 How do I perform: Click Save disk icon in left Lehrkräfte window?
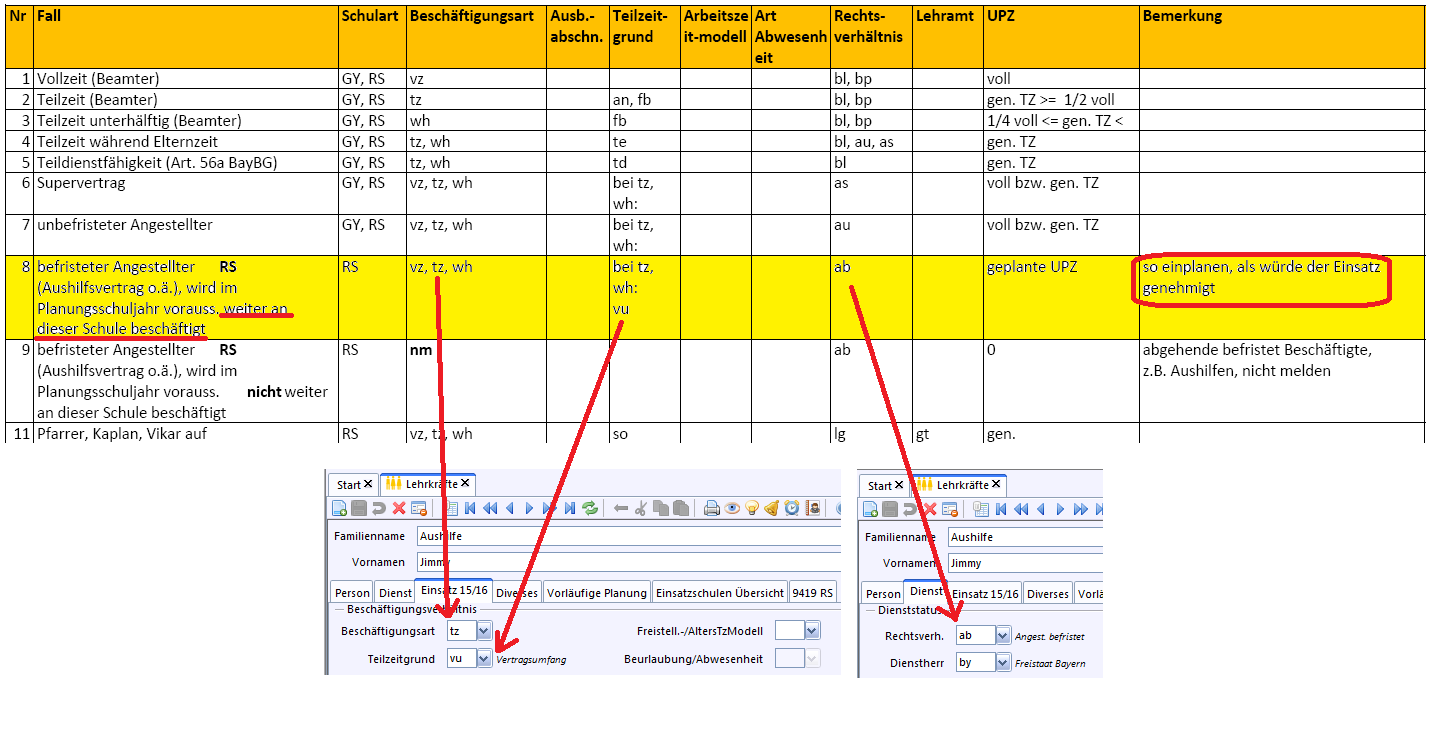(x=359, y=508)
